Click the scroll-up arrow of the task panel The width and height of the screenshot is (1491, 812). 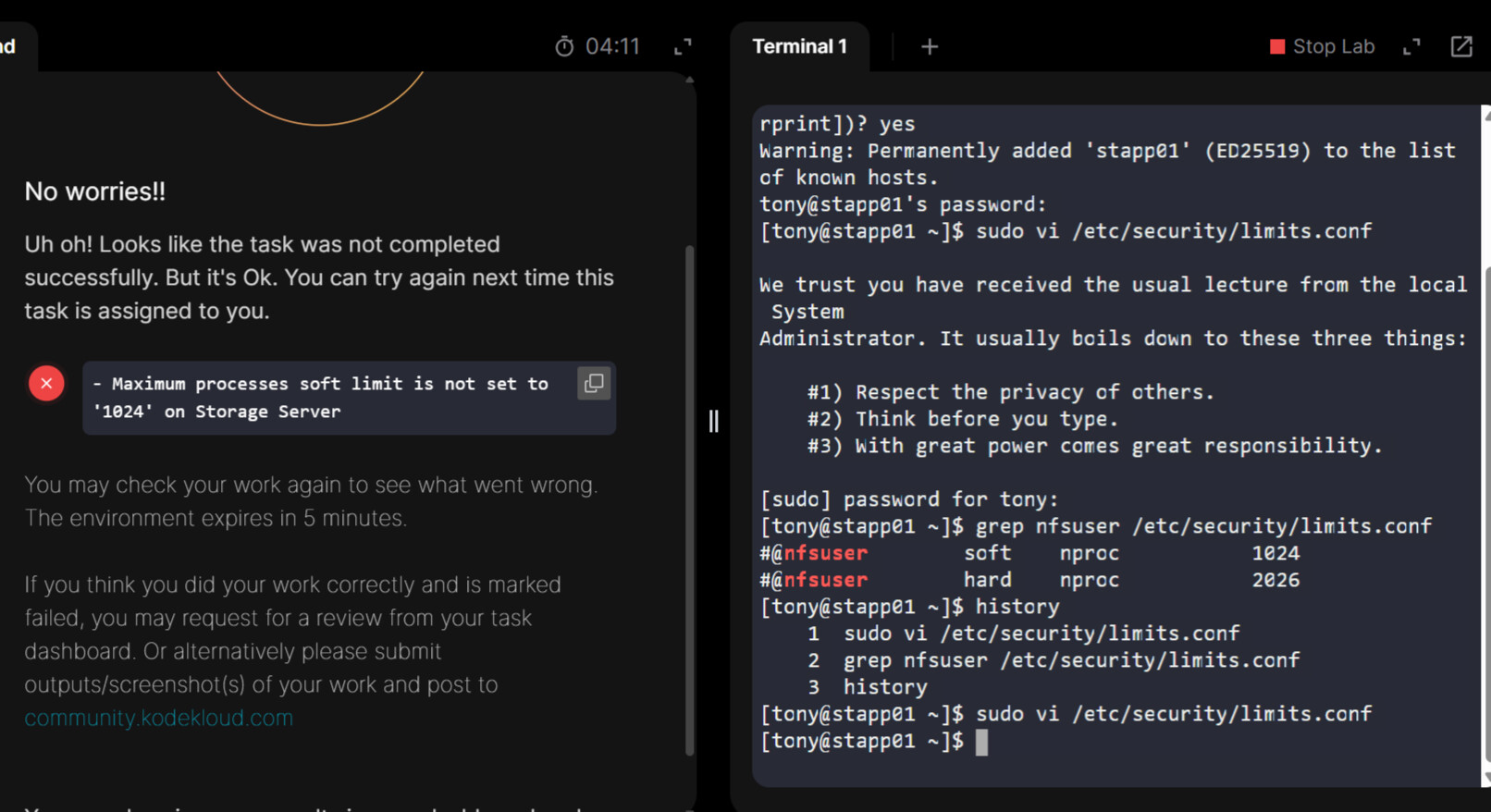tap(689, 80)
